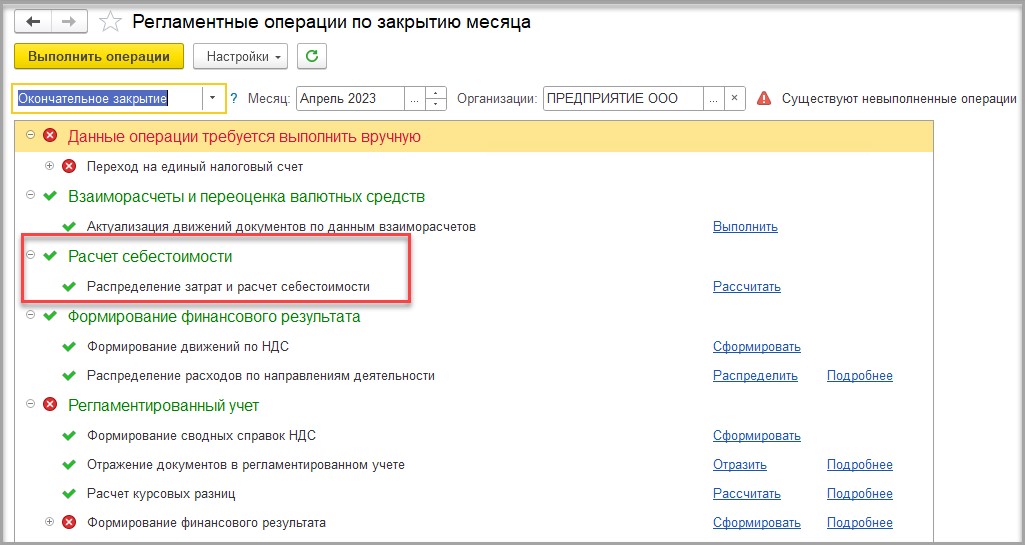Decrease month with the down stepper arrow

pyautogui.click(x=435, y=105)
